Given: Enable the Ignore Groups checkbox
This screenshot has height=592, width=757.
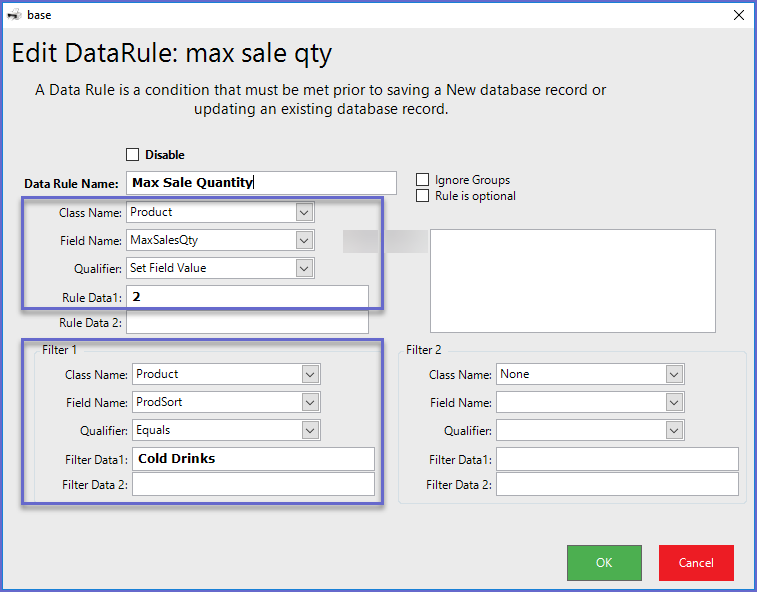Looking at the screenshot, I should pos(423,180).
